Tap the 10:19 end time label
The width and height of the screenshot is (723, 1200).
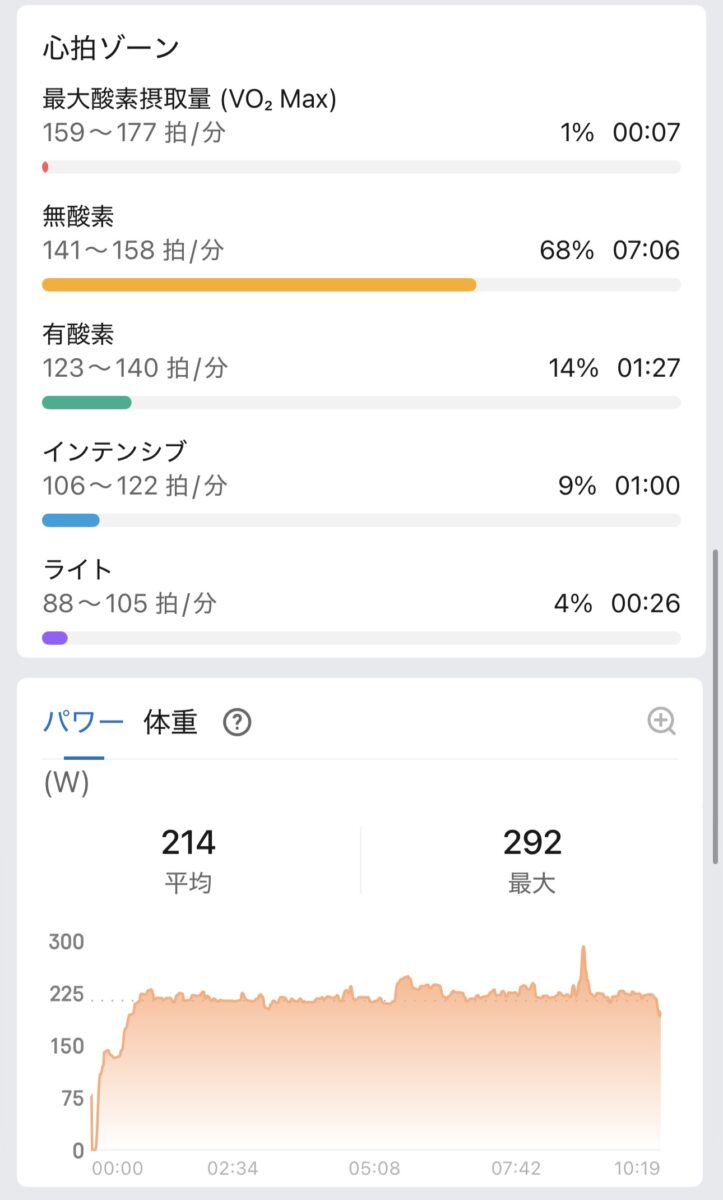(636, 1168)
